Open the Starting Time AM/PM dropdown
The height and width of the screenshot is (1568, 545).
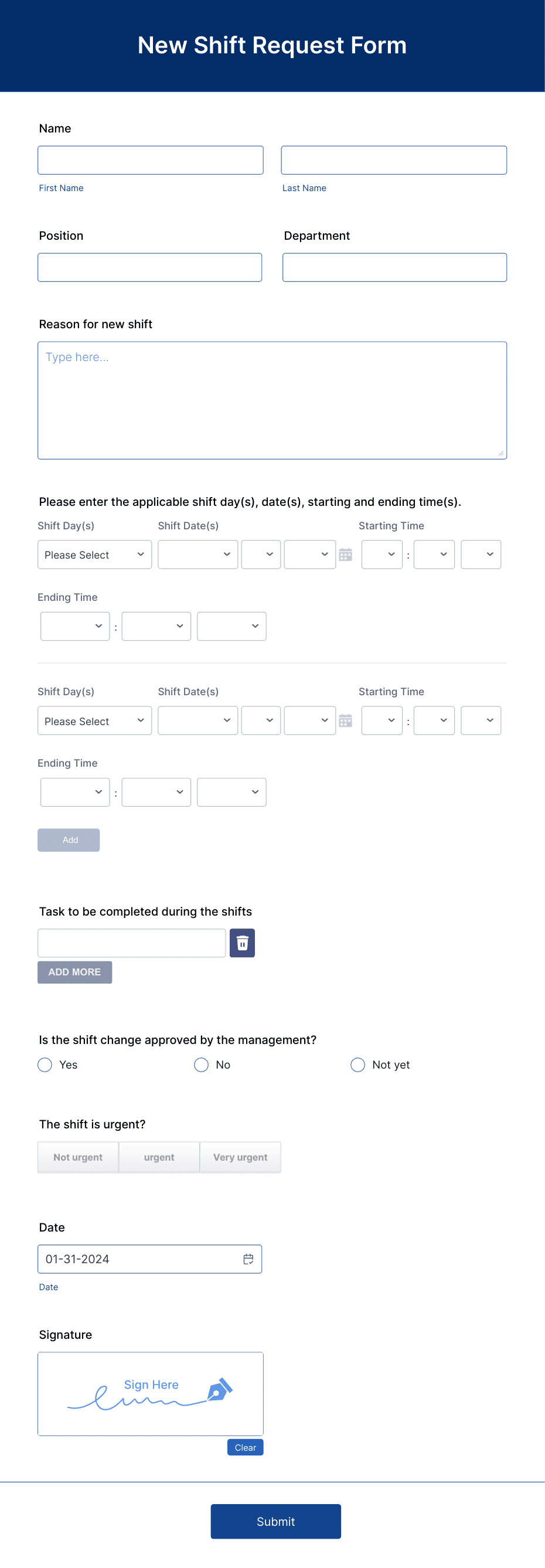click(481, 555)
